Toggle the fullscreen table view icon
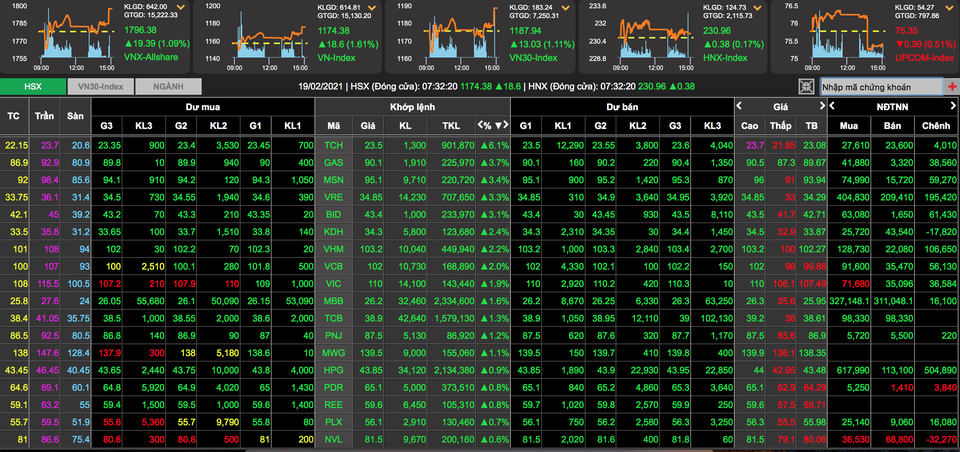Viewport: 960px width, 452px height. point(808,86)
